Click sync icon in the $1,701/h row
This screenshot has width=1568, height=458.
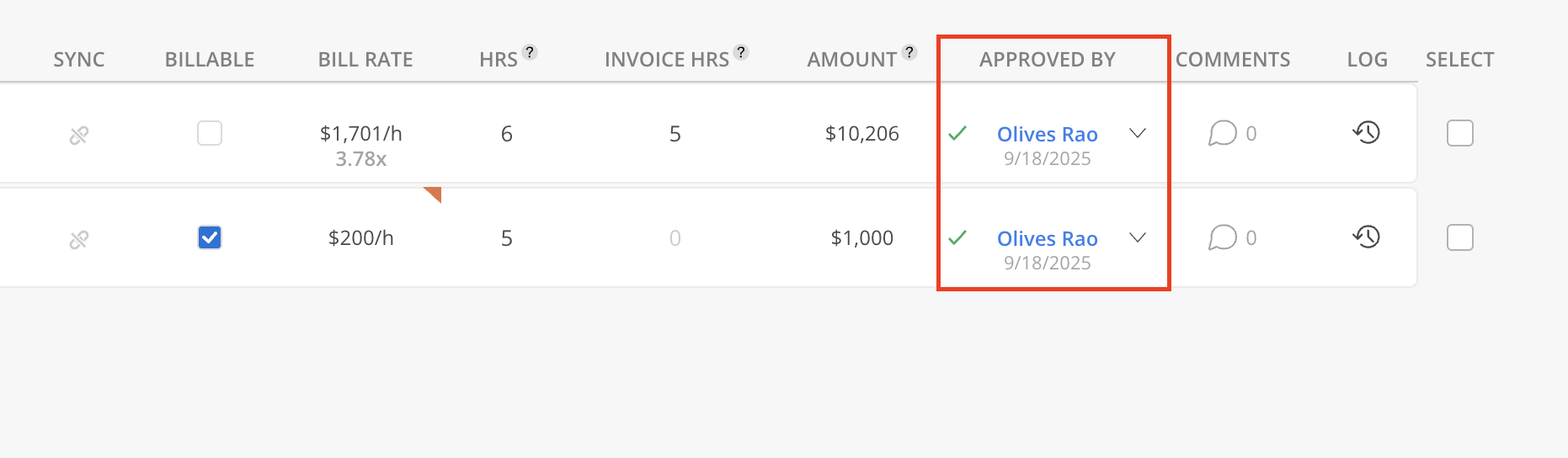coord(79,135)
